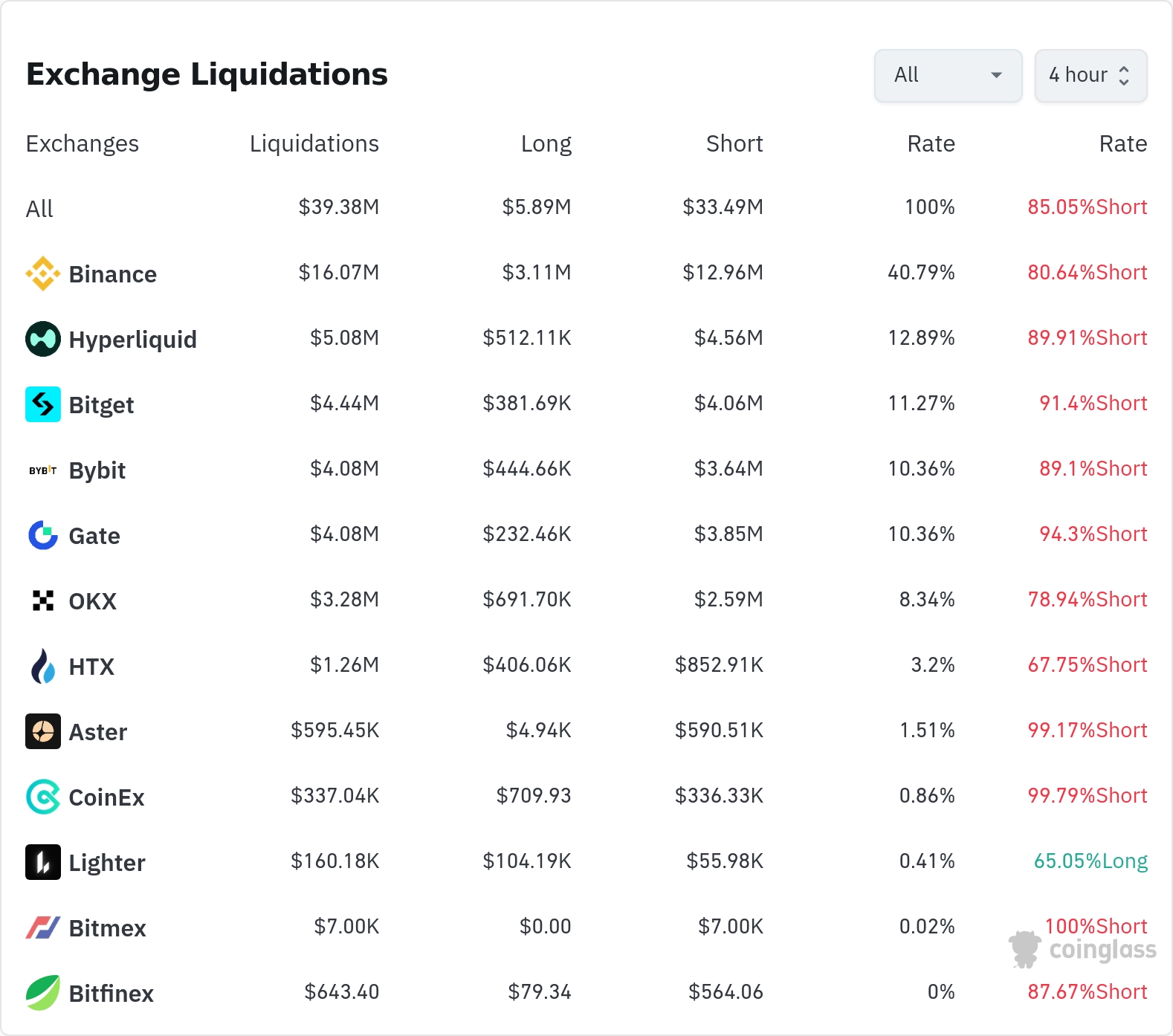This screenshot has height=1036, width=1173.
Task: Click the Gate logo icon
Action: [43, 535]
